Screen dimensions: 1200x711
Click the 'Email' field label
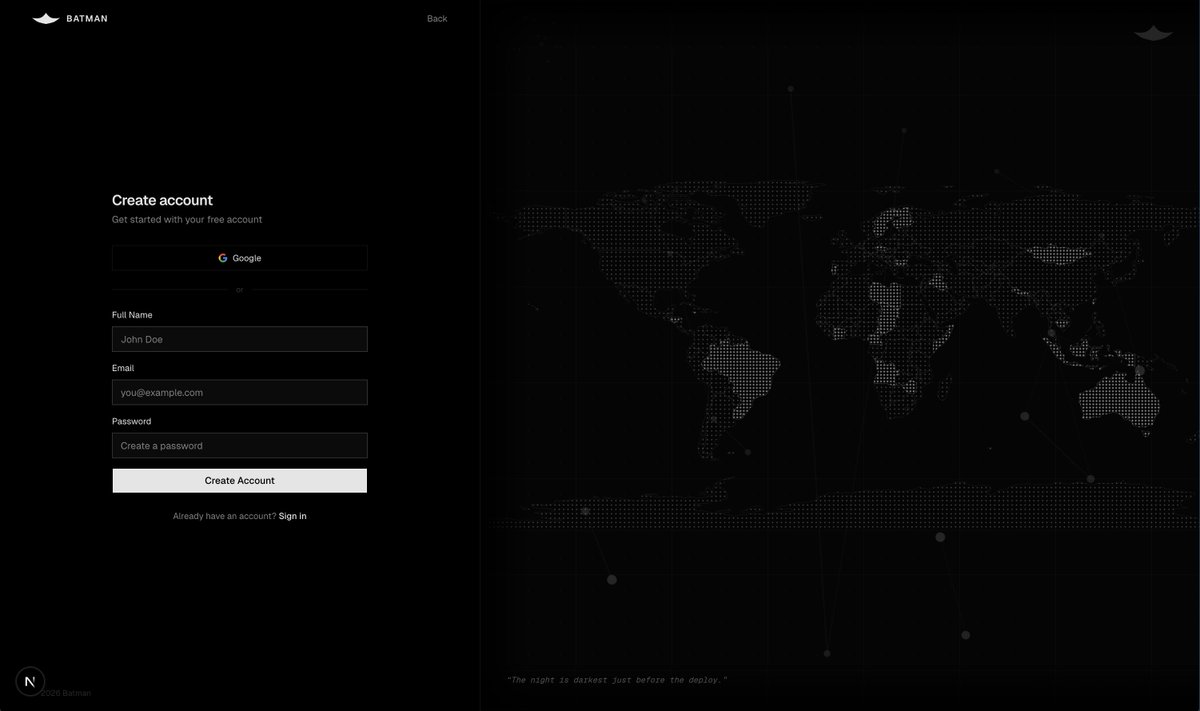[123, 368]
